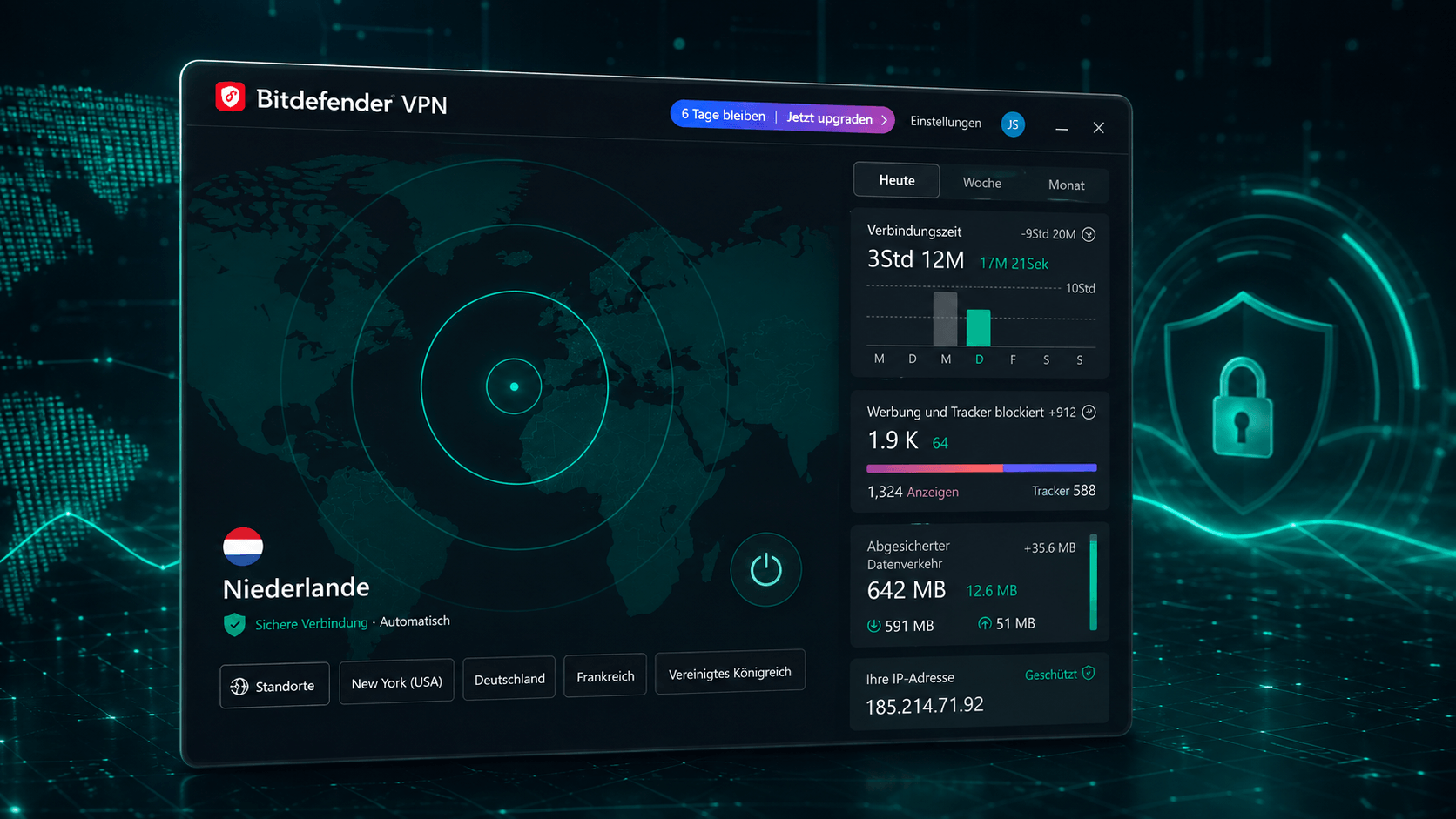Image resolution: width=1456 pixels, height=819 pixels.
Task: Open Einstellungen
Action: point(946,122)
